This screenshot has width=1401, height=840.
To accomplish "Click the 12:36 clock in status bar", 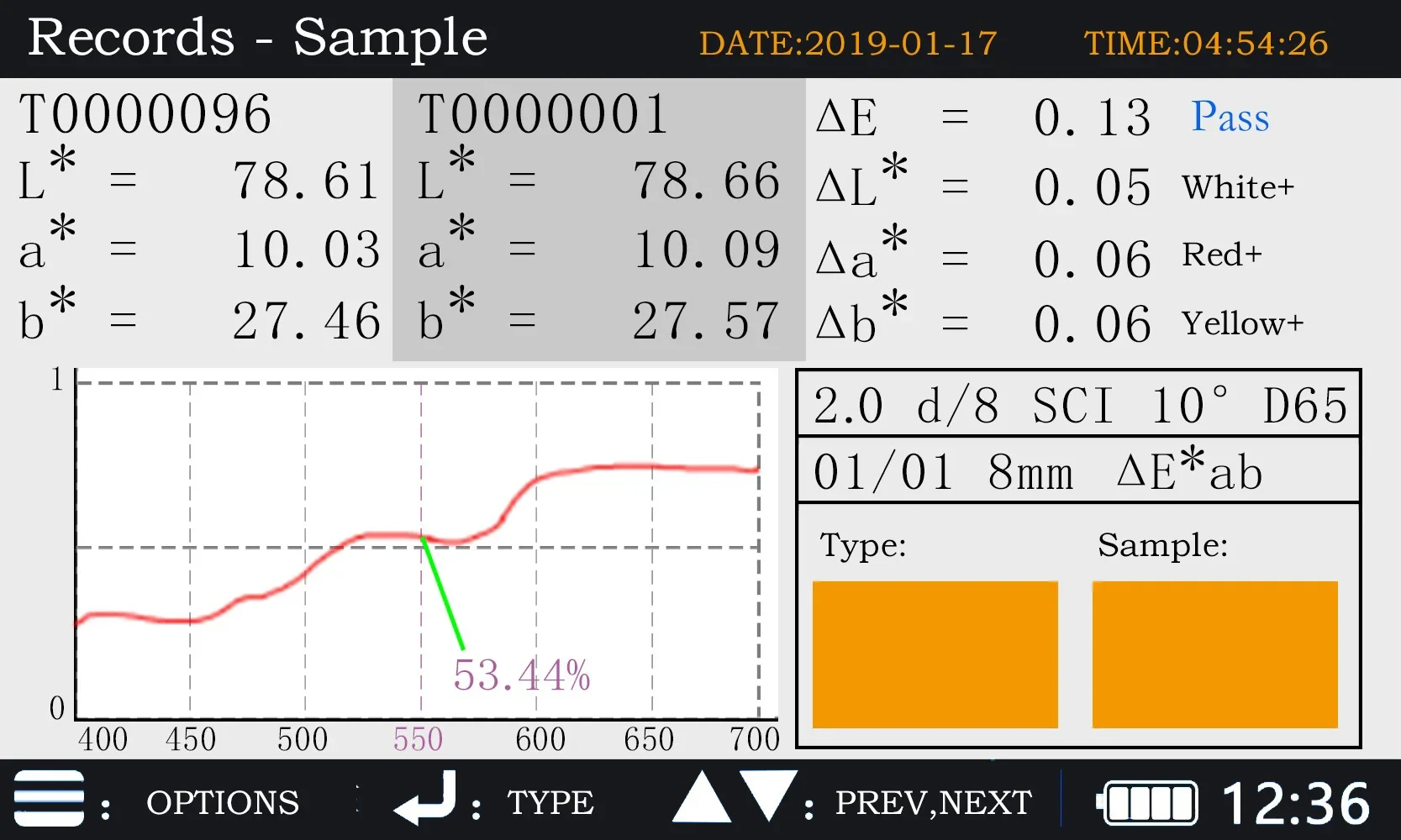I will coord(1296,803).
